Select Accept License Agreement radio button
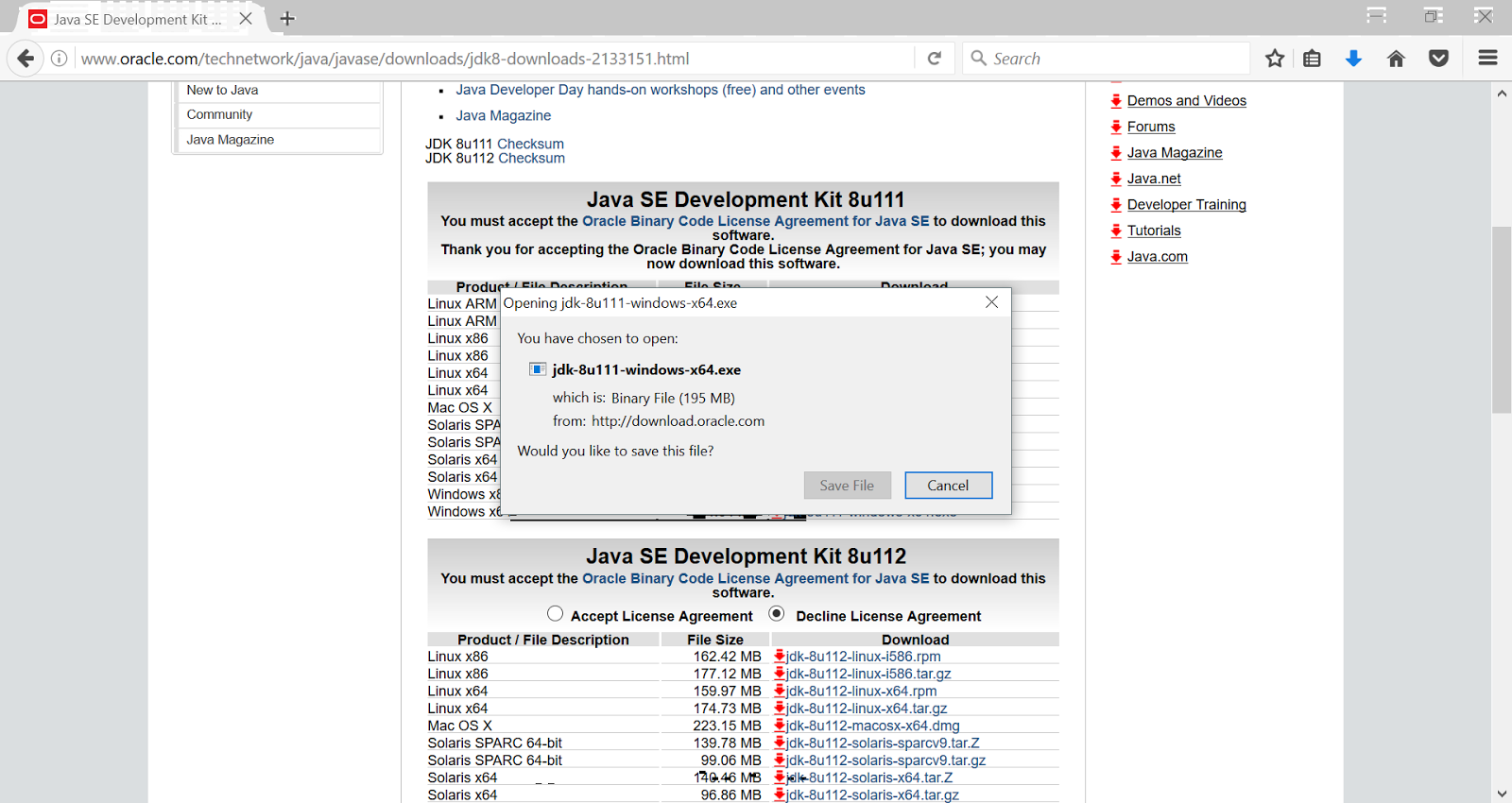The width and height of the screenshot is (1512, 803). point(555,614)
